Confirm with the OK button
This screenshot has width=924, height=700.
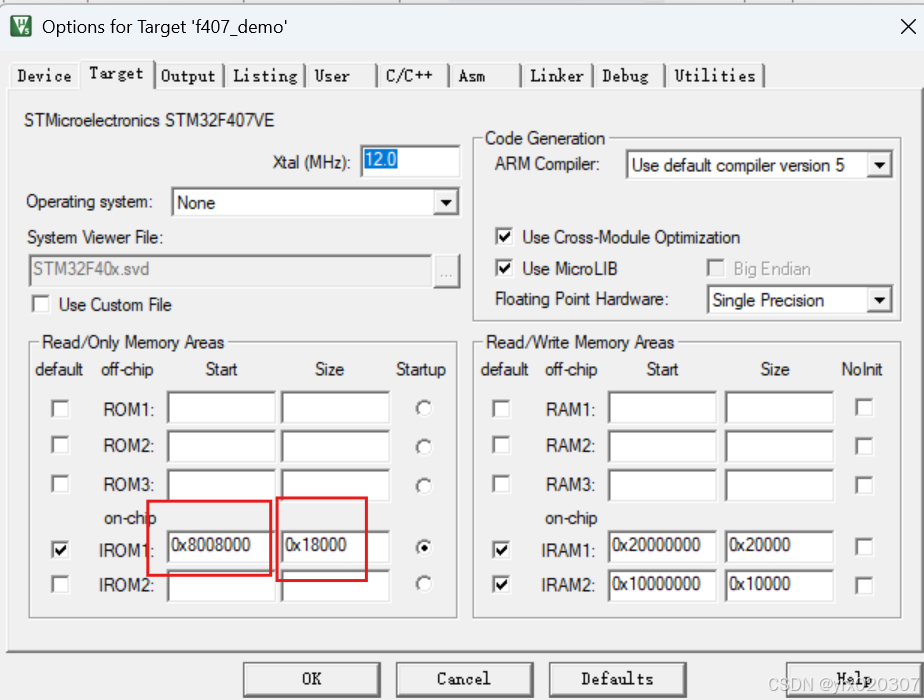pyautogui.click(x=312, y=679)
